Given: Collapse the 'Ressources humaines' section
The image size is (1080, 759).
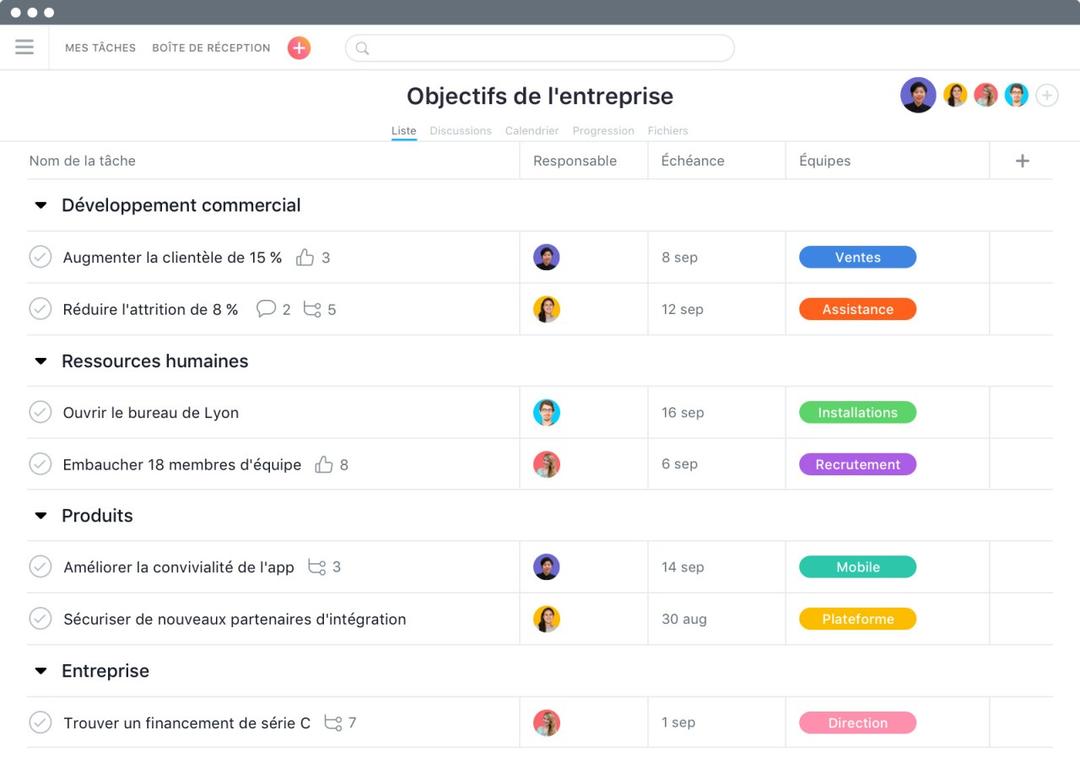Looking at the screenshot, I should (x=40, y=361).
